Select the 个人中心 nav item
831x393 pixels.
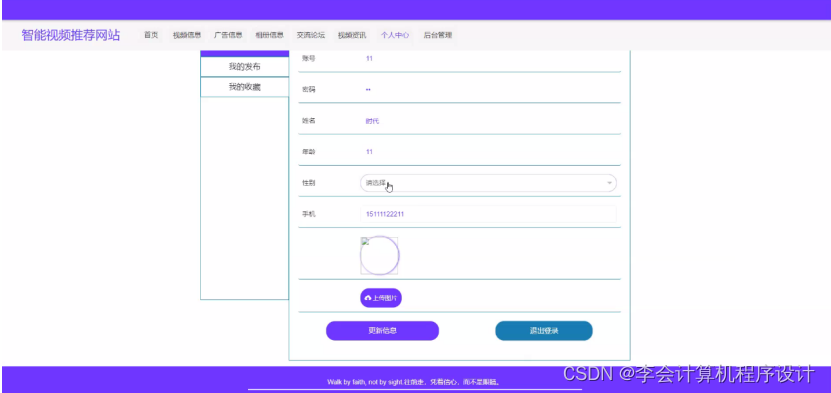(395, 35)
